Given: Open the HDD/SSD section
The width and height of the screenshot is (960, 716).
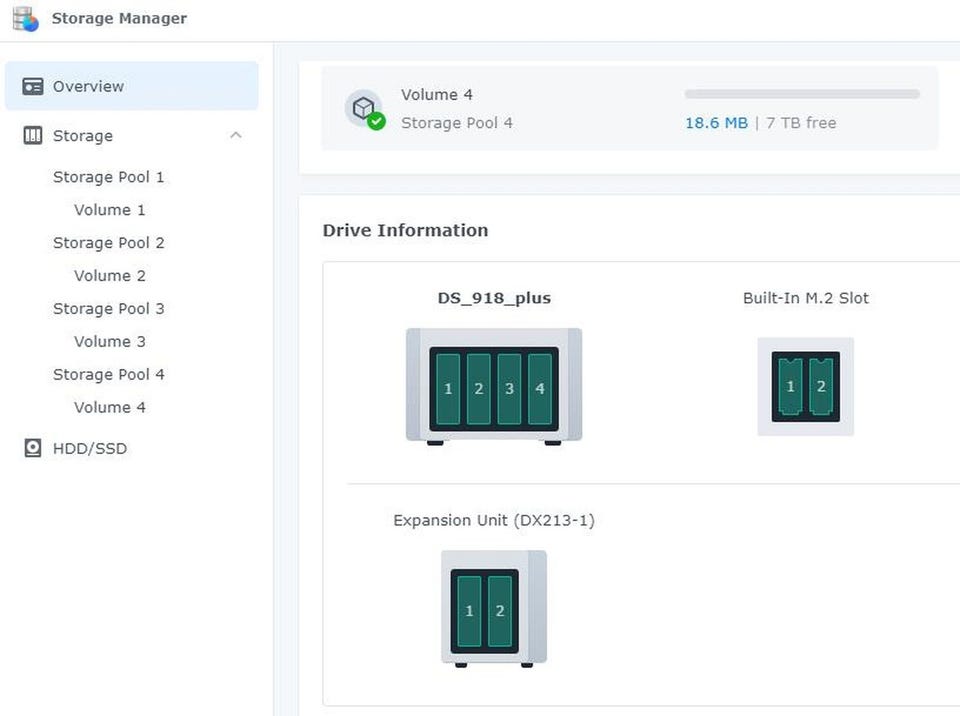Looking at the screenshot, I should pos(89,449).
